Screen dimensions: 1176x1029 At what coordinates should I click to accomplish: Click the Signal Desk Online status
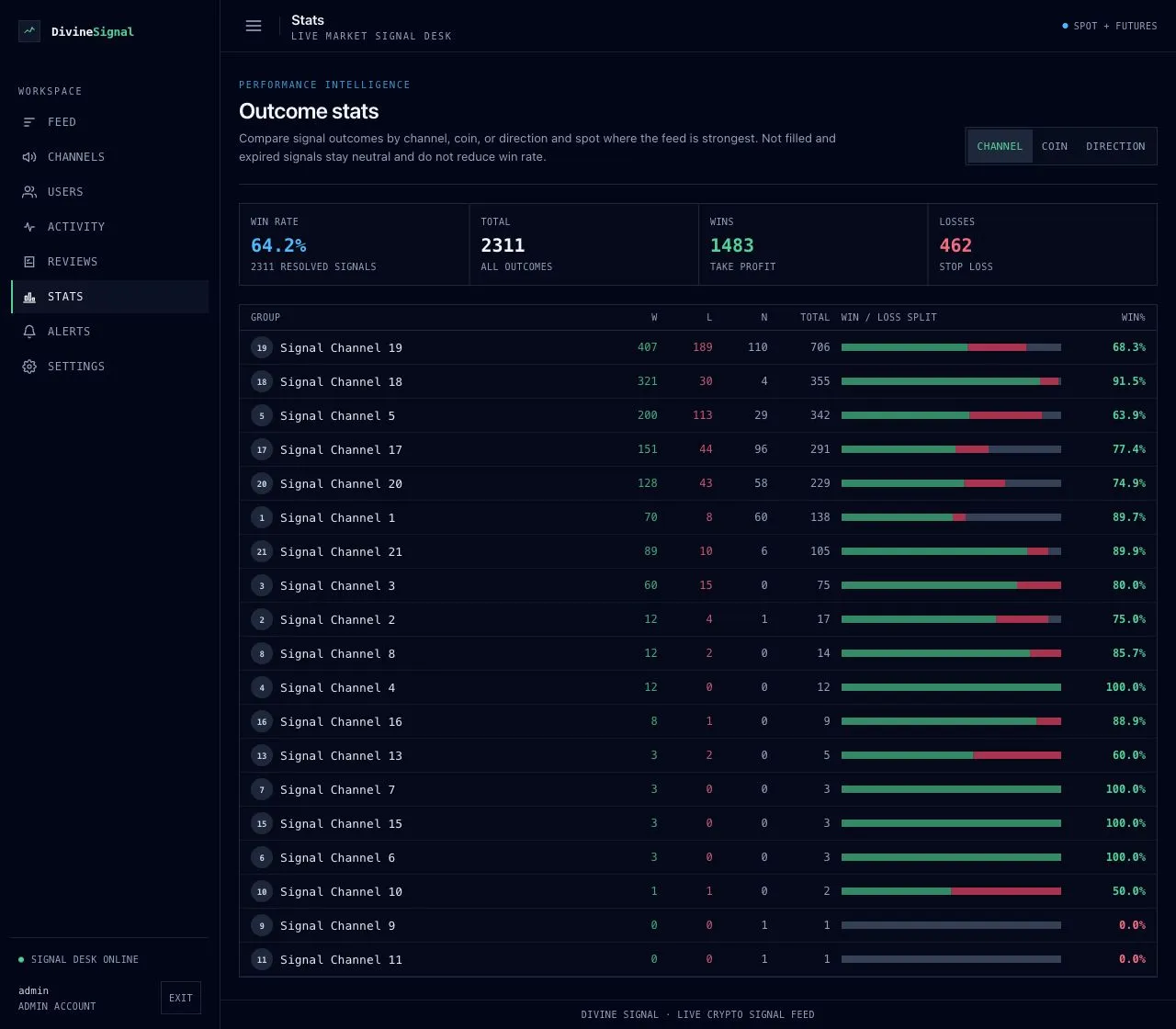[79, 959]
